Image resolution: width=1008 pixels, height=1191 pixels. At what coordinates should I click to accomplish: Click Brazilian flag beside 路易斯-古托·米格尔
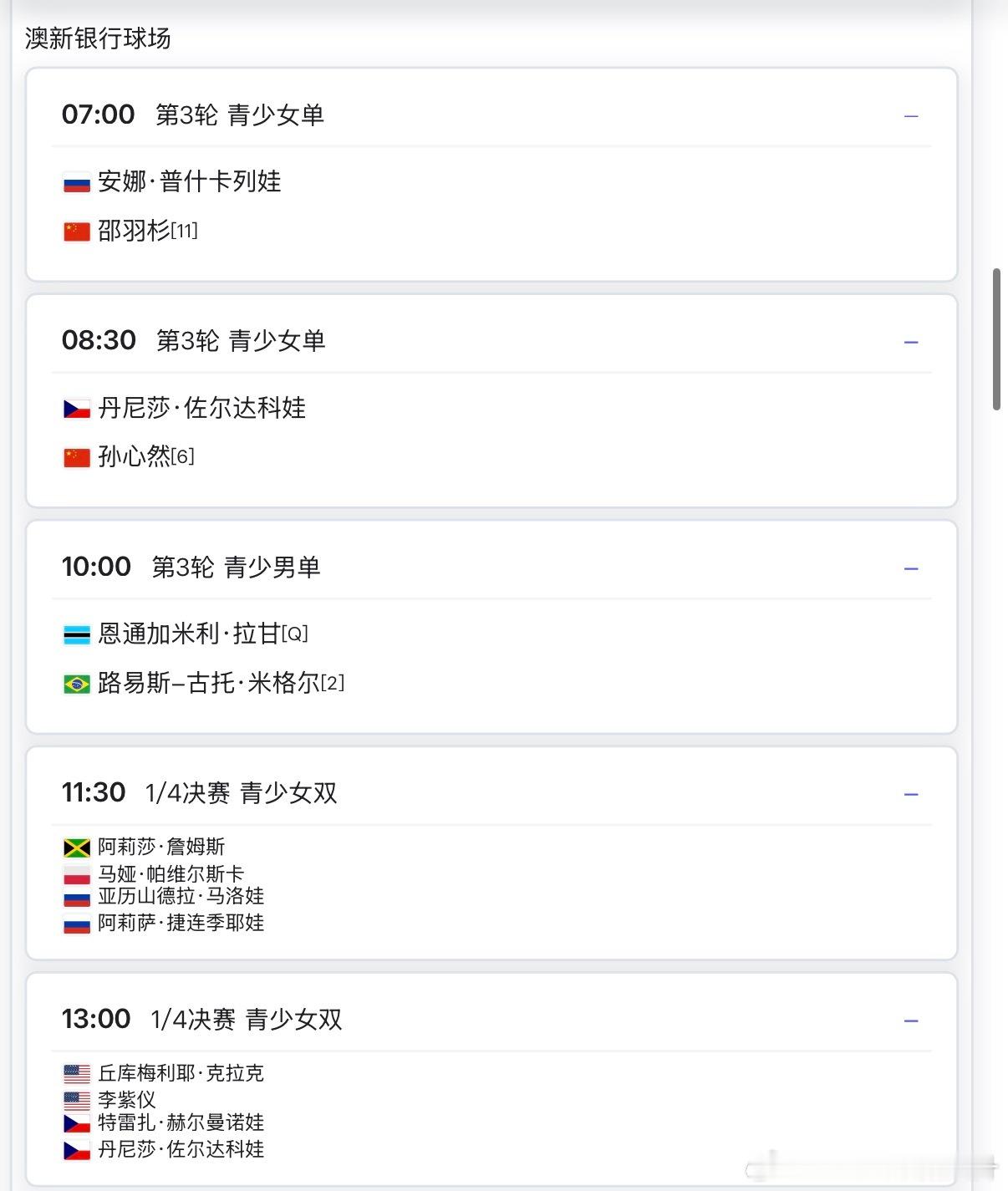[77, 685]
